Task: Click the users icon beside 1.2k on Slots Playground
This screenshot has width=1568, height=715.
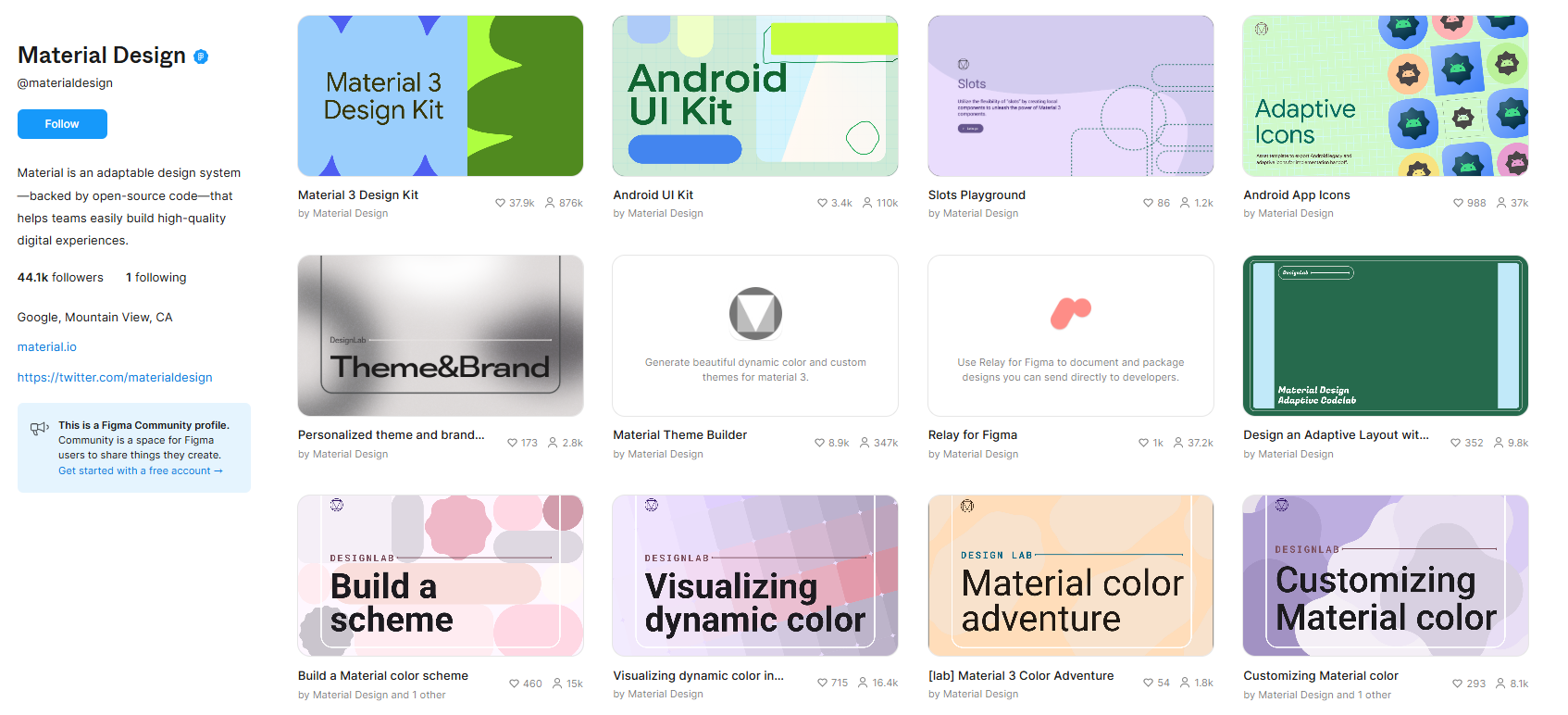Action: (x=1185, y=203)
